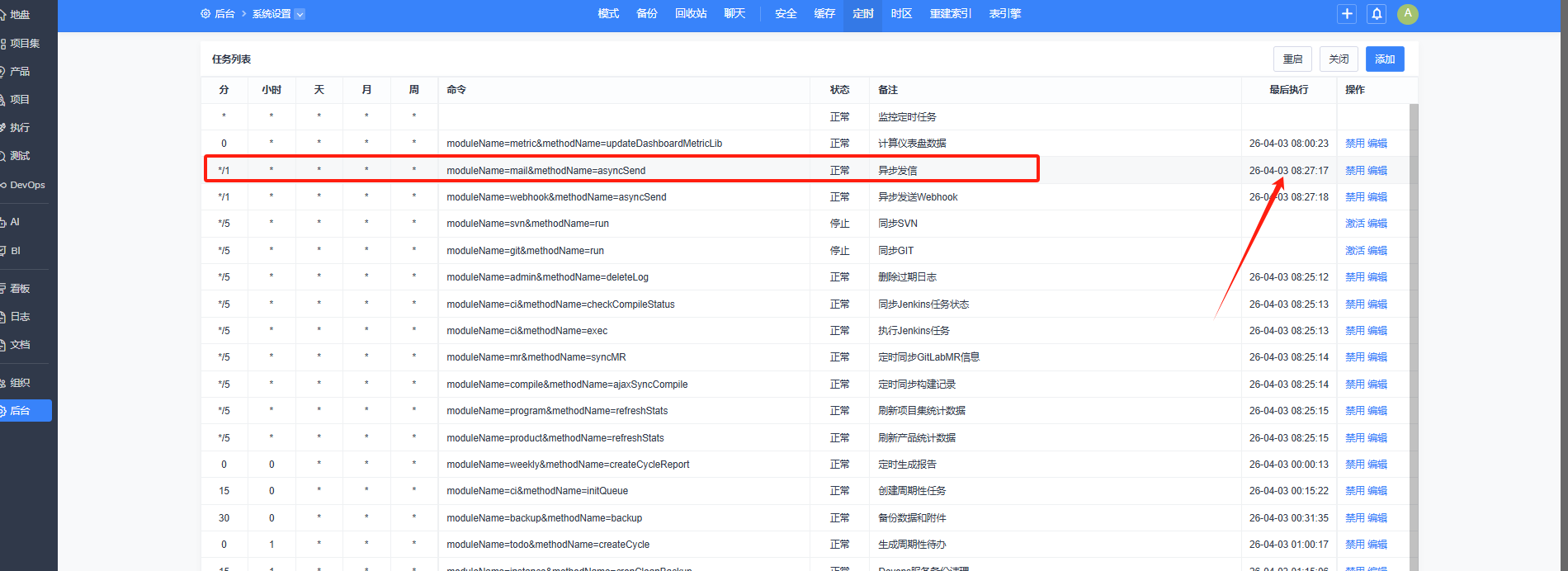The image size is (1568, 571).
Task: Edit the updateDashboardMetricLib task
Action: pyautogui.click(x=1377, y=144)
